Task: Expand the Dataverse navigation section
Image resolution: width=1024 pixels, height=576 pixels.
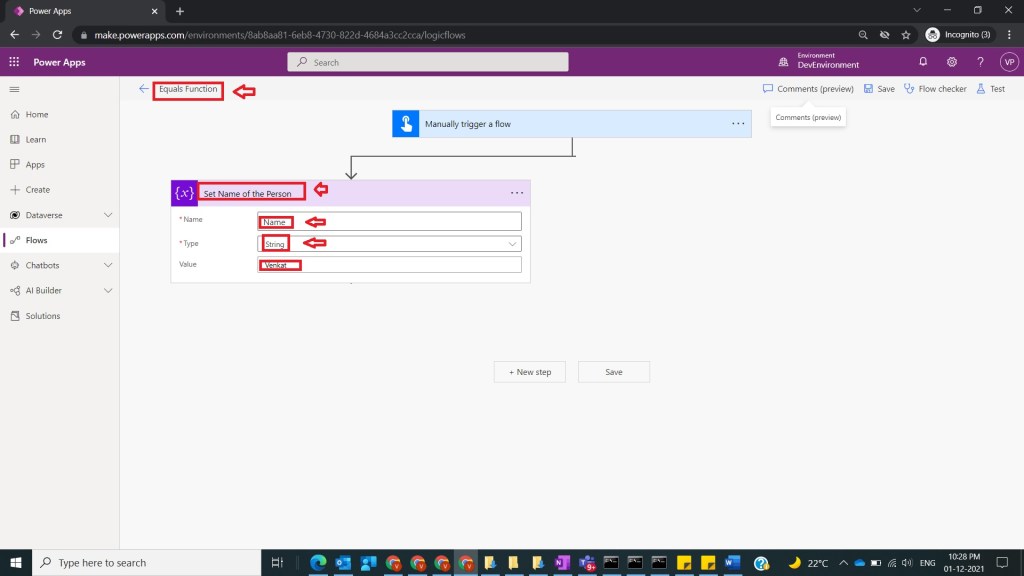Action: tap(108, 215)
